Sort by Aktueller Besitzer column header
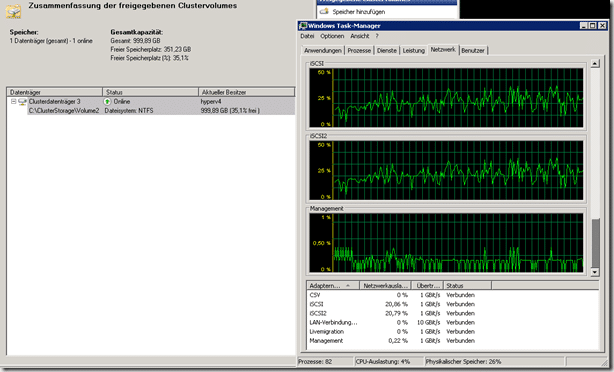Screen dimensions: 614x372 [247, 92]
